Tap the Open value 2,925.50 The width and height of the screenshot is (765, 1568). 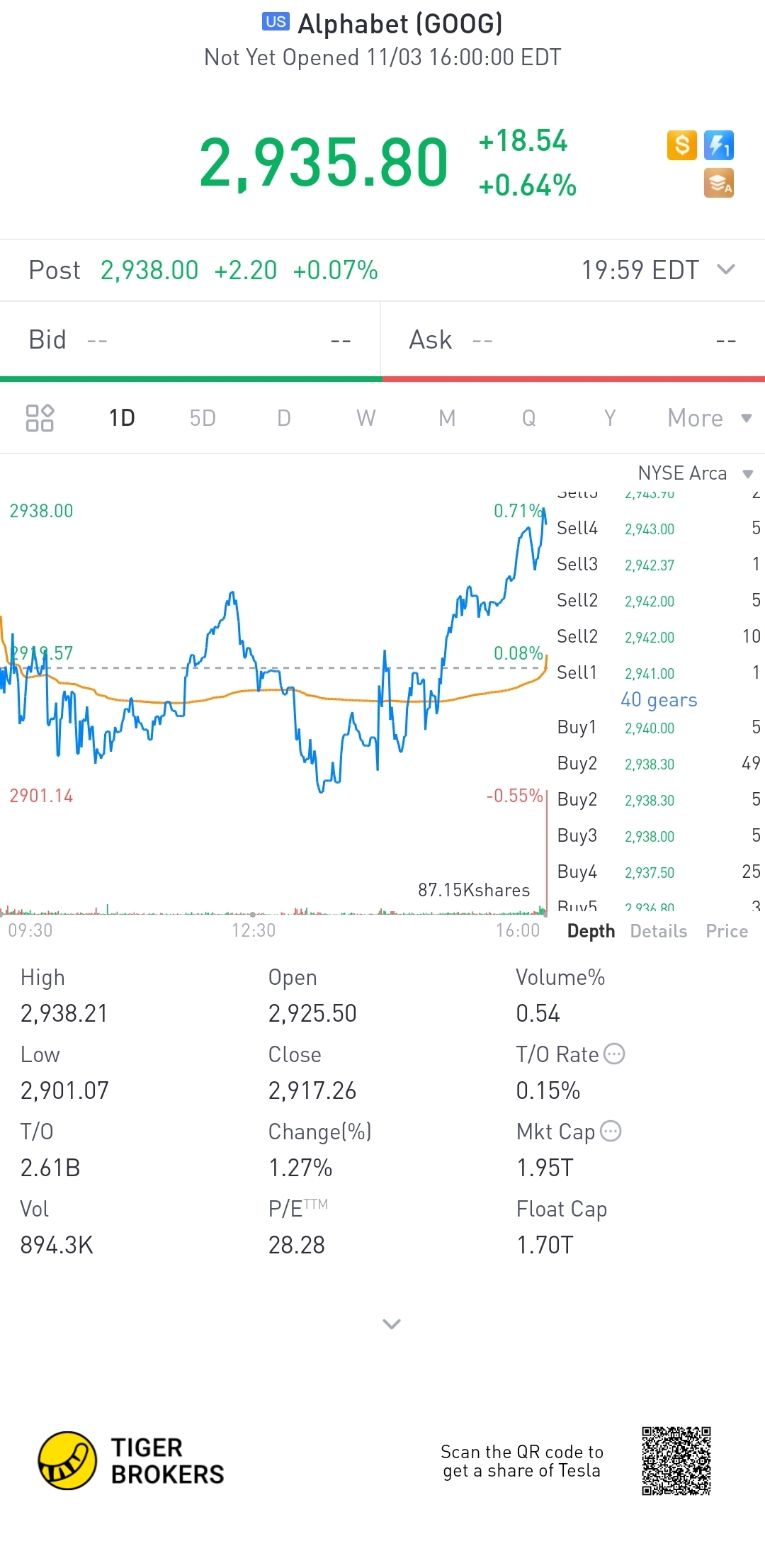[x=312, y=1013]
